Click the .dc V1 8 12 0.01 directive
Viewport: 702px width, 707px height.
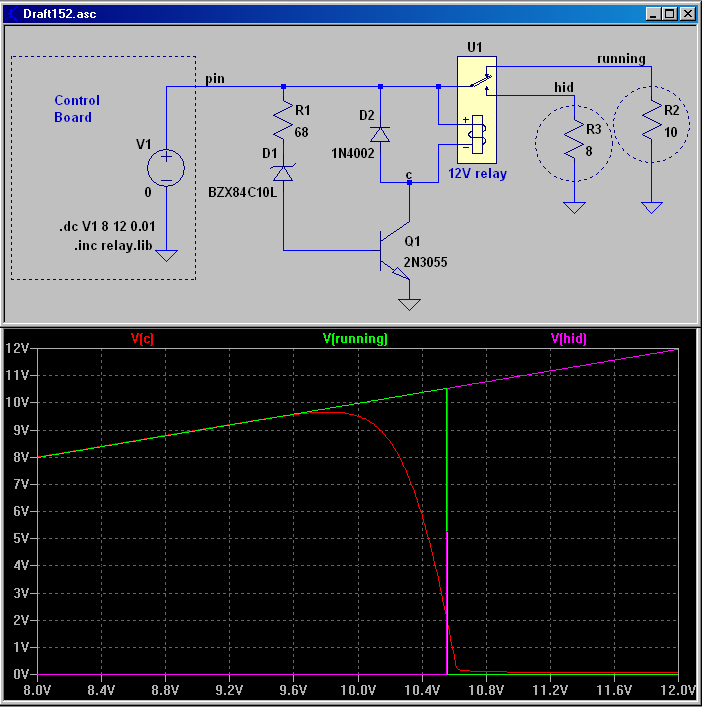(107, 226)
